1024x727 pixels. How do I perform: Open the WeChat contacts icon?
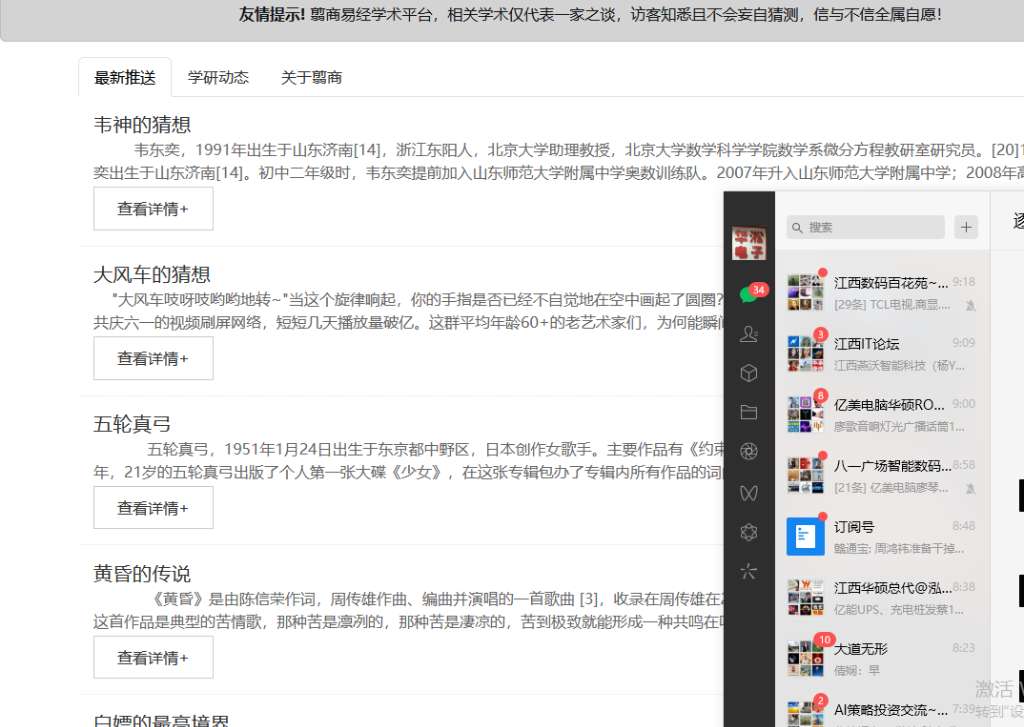coord(748,334)
